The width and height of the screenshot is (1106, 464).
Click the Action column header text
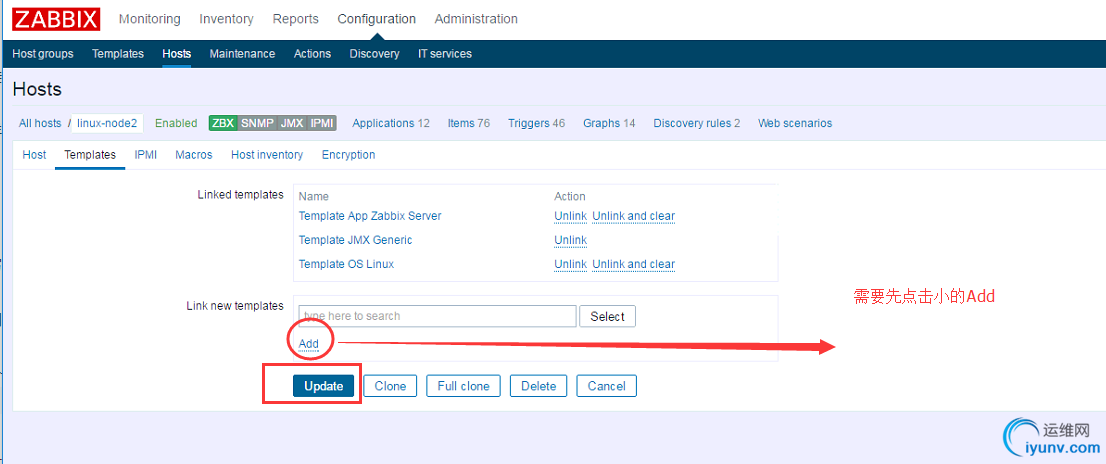(x=570, y=196)
